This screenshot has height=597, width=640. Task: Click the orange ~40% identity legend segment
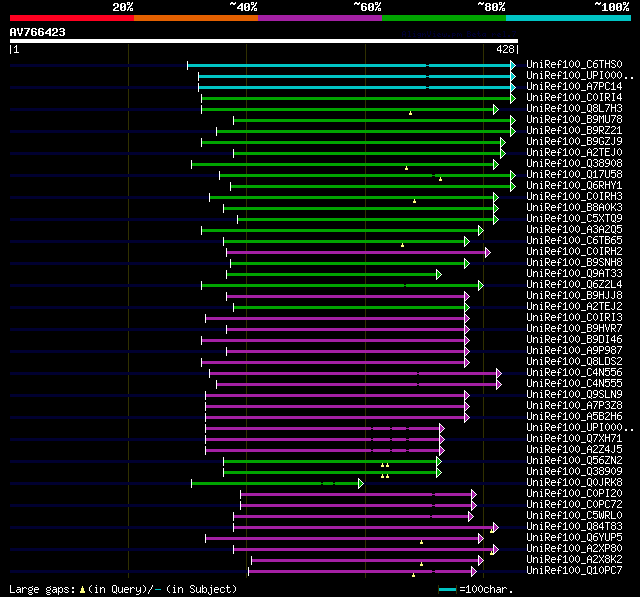coord(196,18)
